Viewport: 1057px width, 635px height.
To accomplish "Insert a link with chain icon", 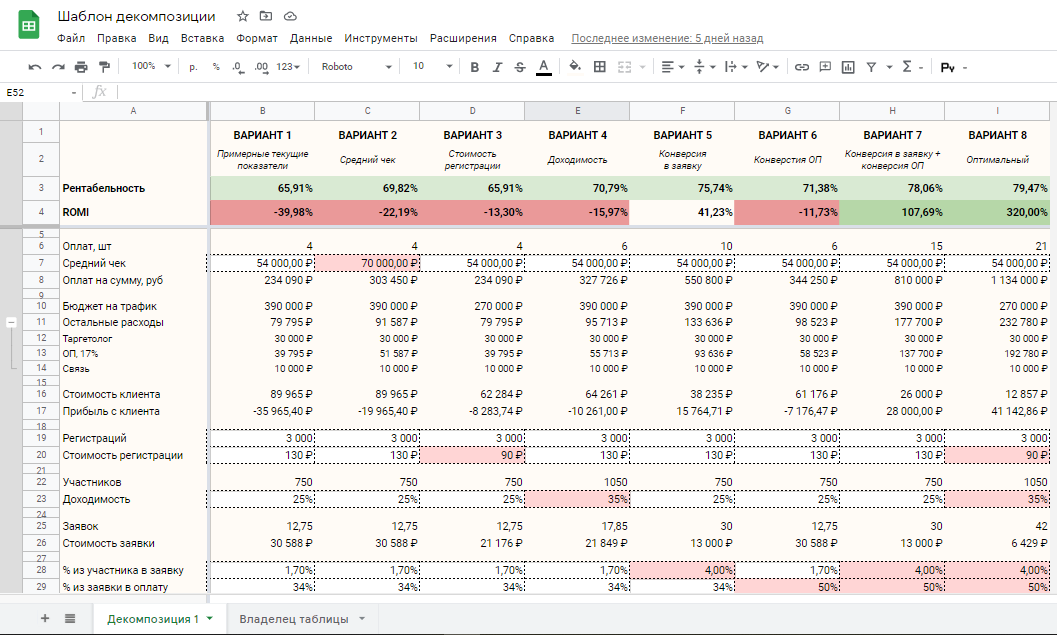I will tap(802, 67).
